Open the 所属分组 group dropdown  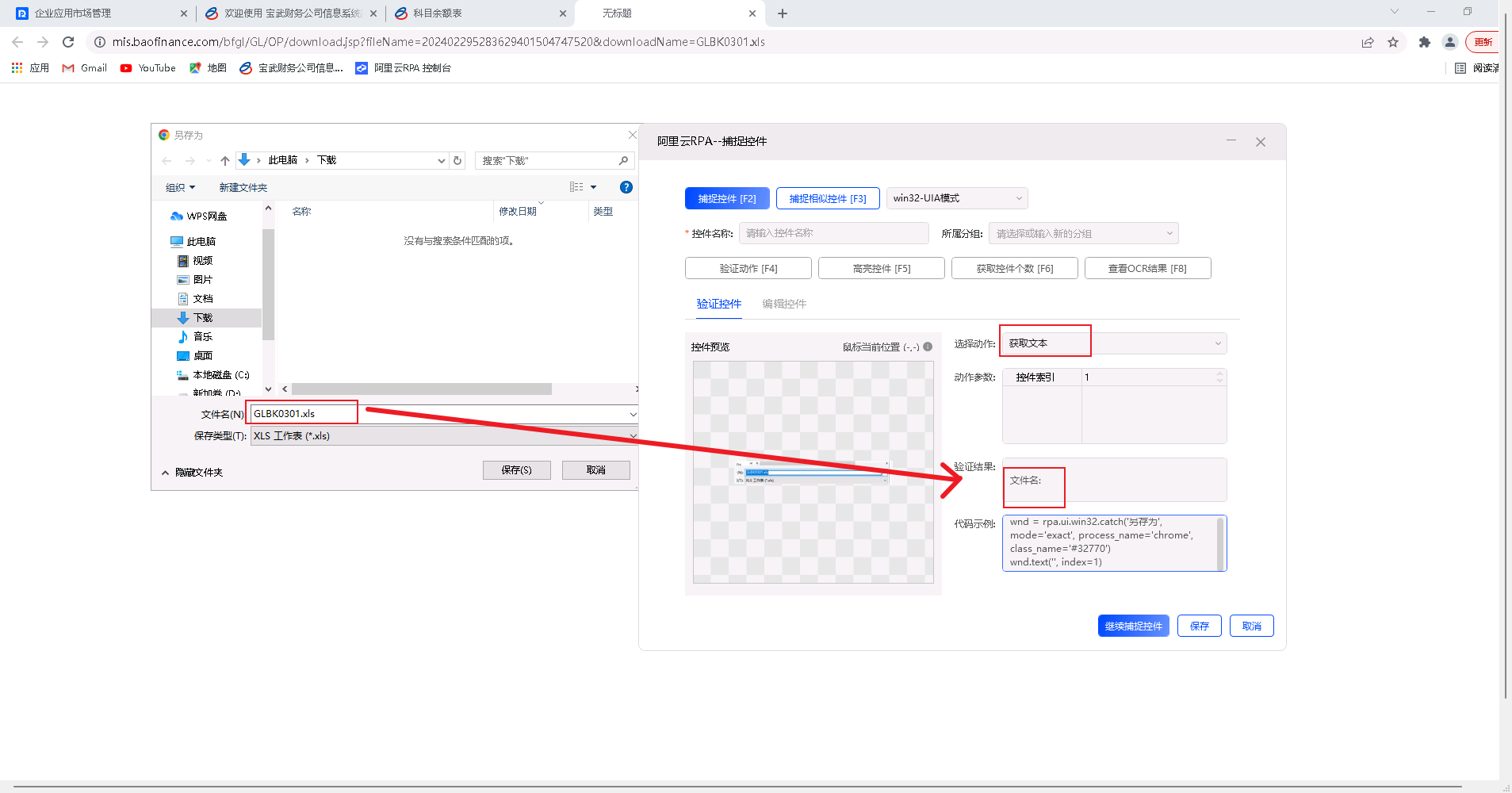pyautogui.click(x=1083, y=233)
